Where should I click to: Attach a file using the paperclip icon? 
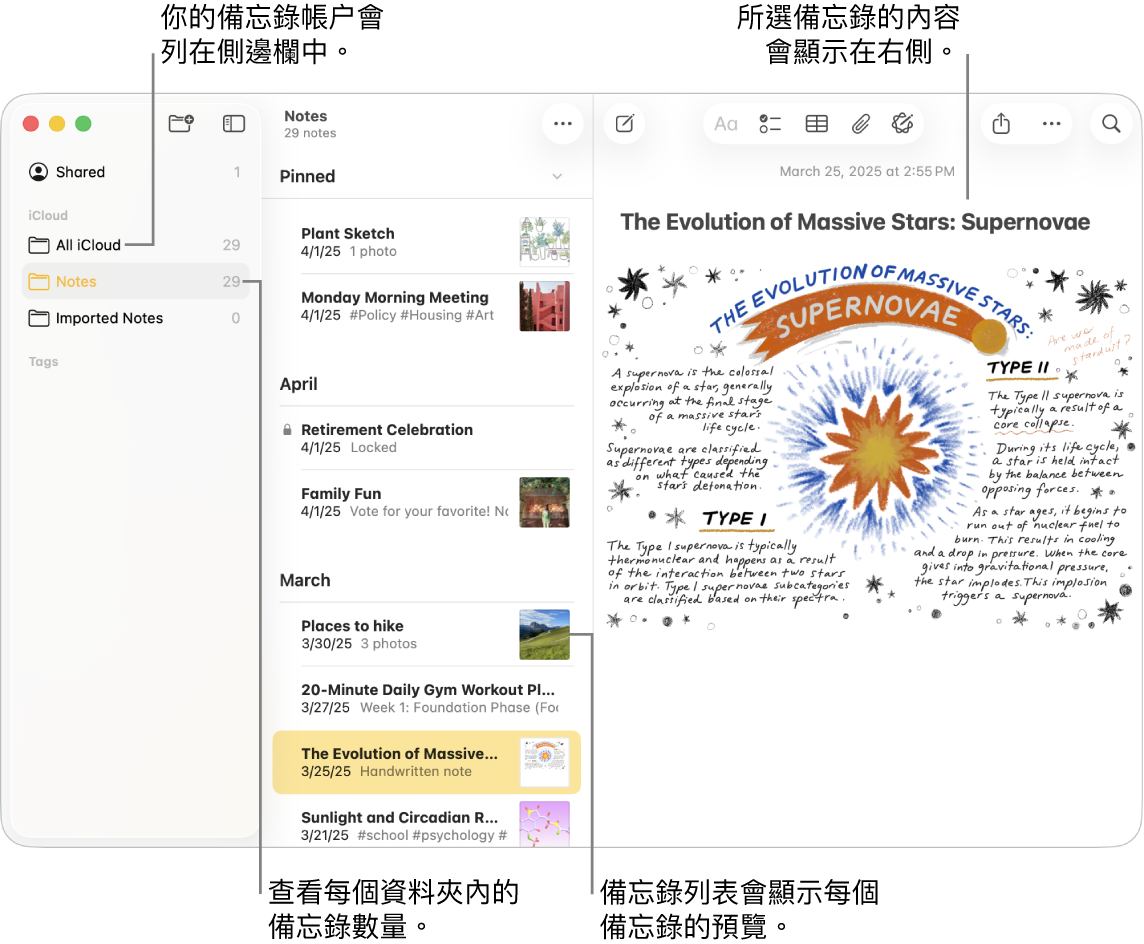(x=859, y=123)
